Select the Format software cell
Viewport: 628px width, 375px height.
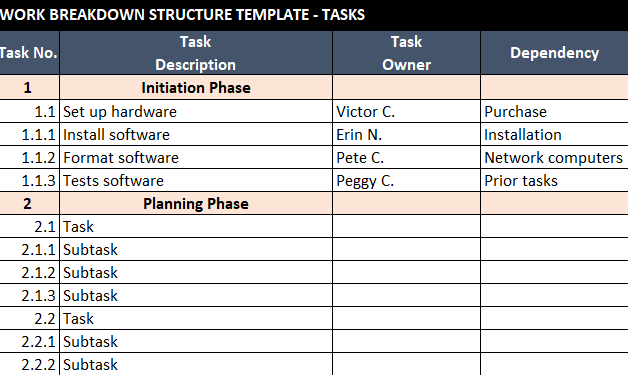(196, 157)
